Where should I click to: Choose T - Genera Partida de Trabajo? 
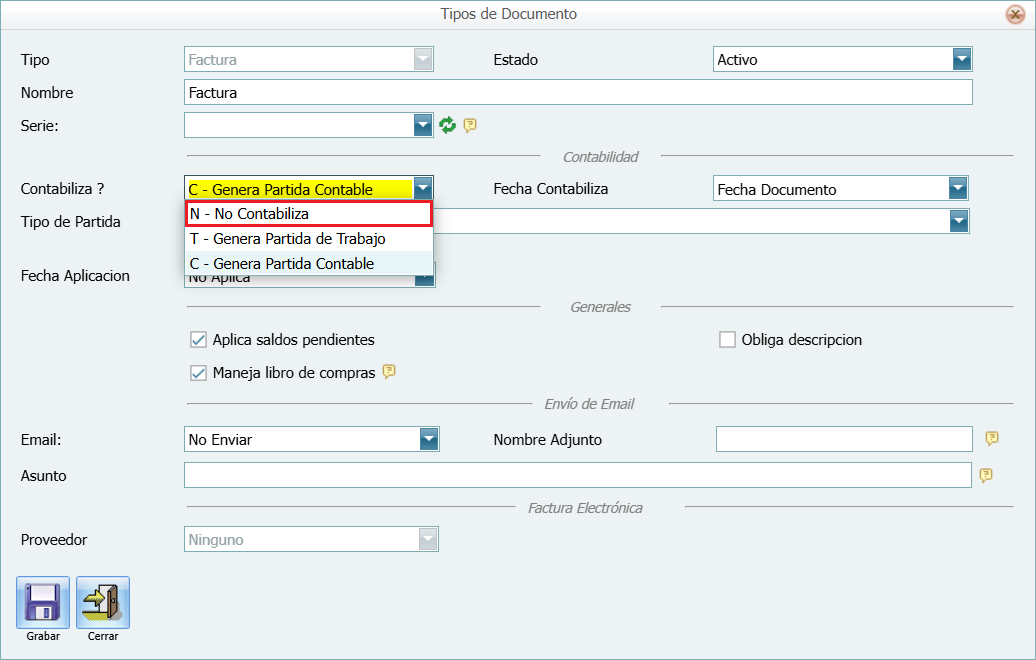click(309, 239)
